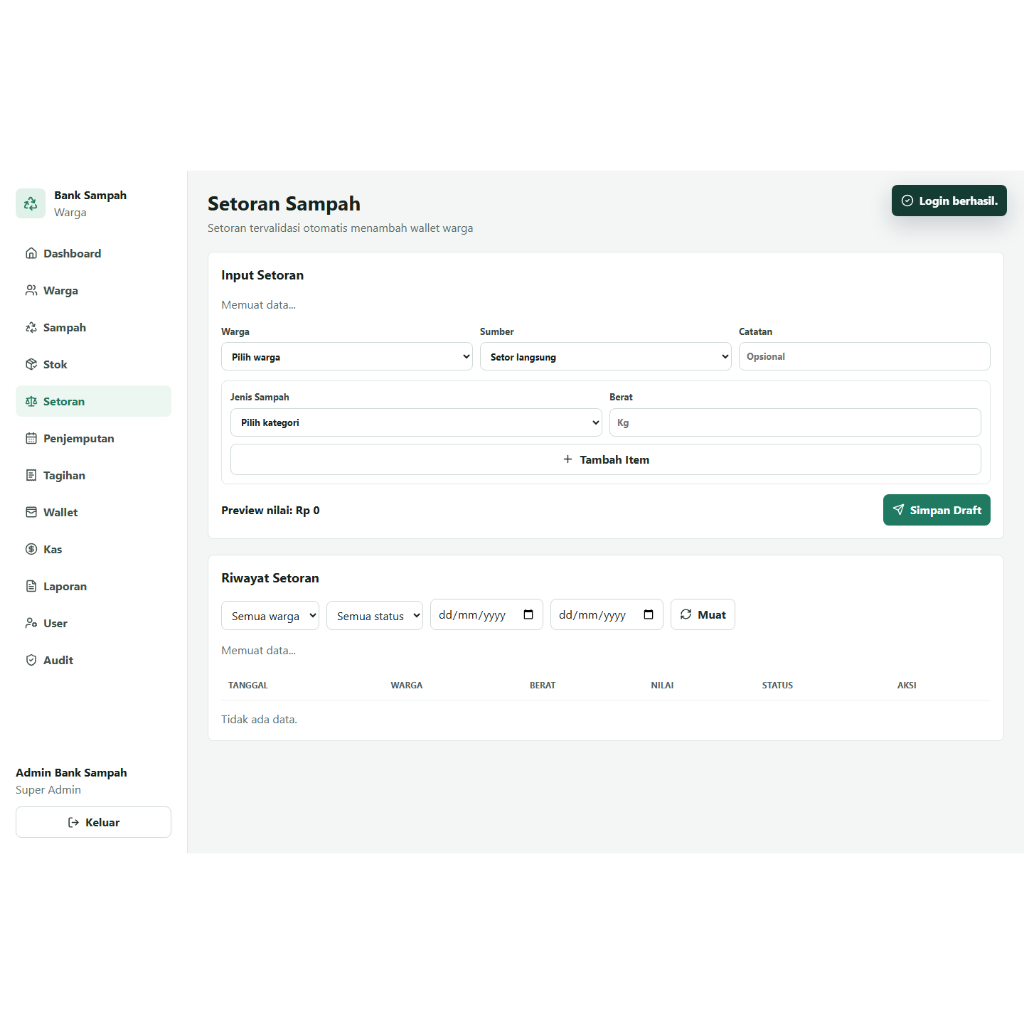Open the Sumber Setor langsung dropdown
1024x1024 pixels.
605,357
